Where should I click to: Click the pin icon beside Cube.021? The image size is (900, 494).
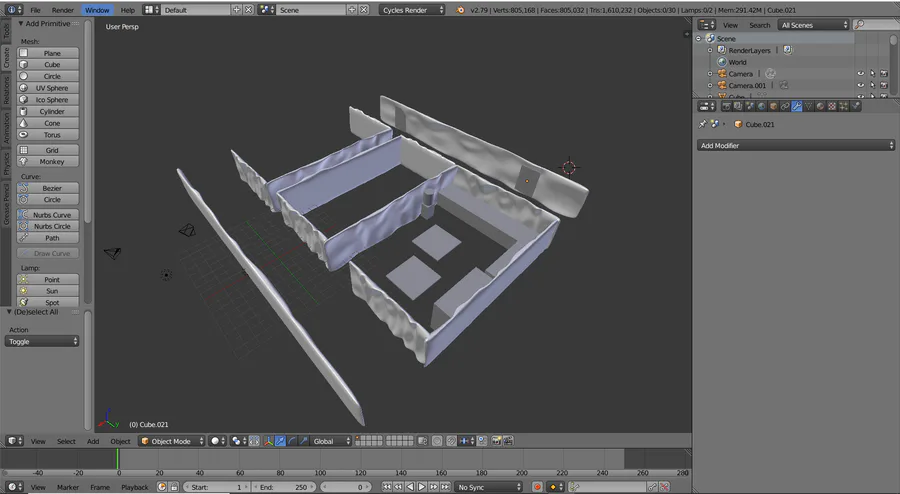point(703,124)
